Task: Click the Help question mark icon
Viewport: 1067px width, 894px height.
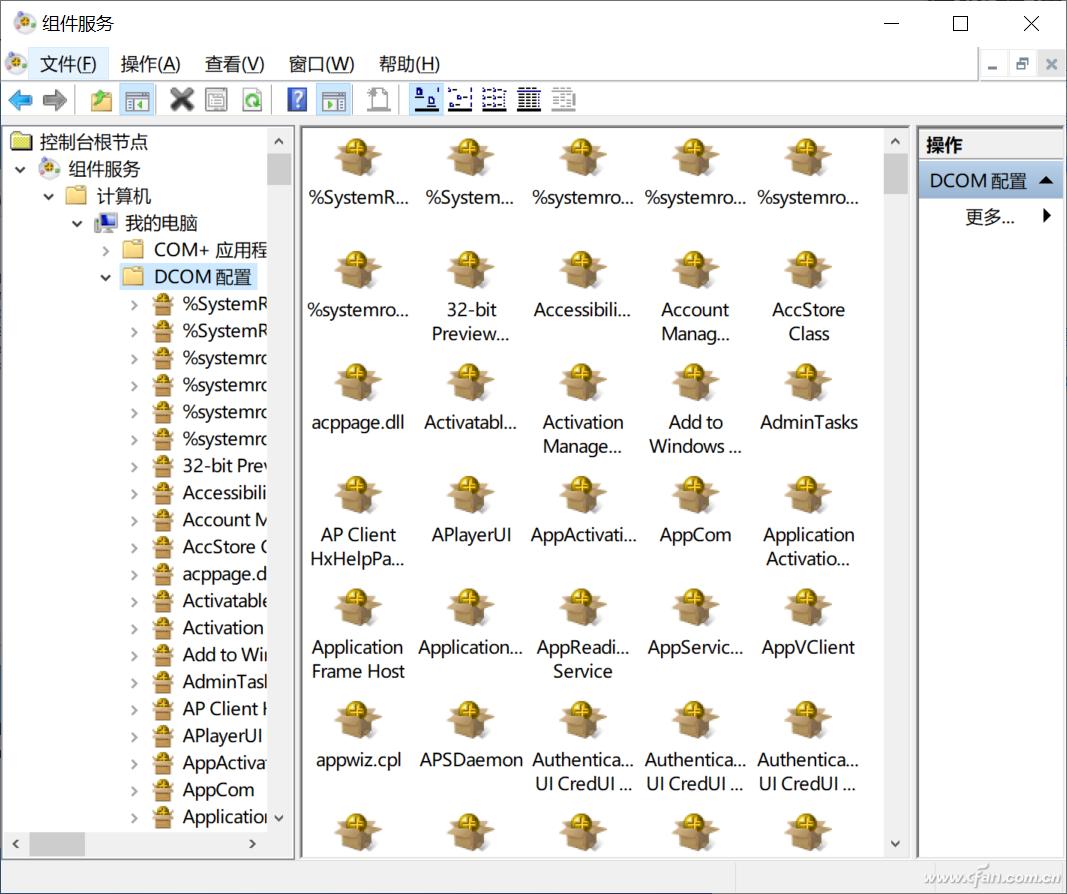Action: click(x=295, y=99)
